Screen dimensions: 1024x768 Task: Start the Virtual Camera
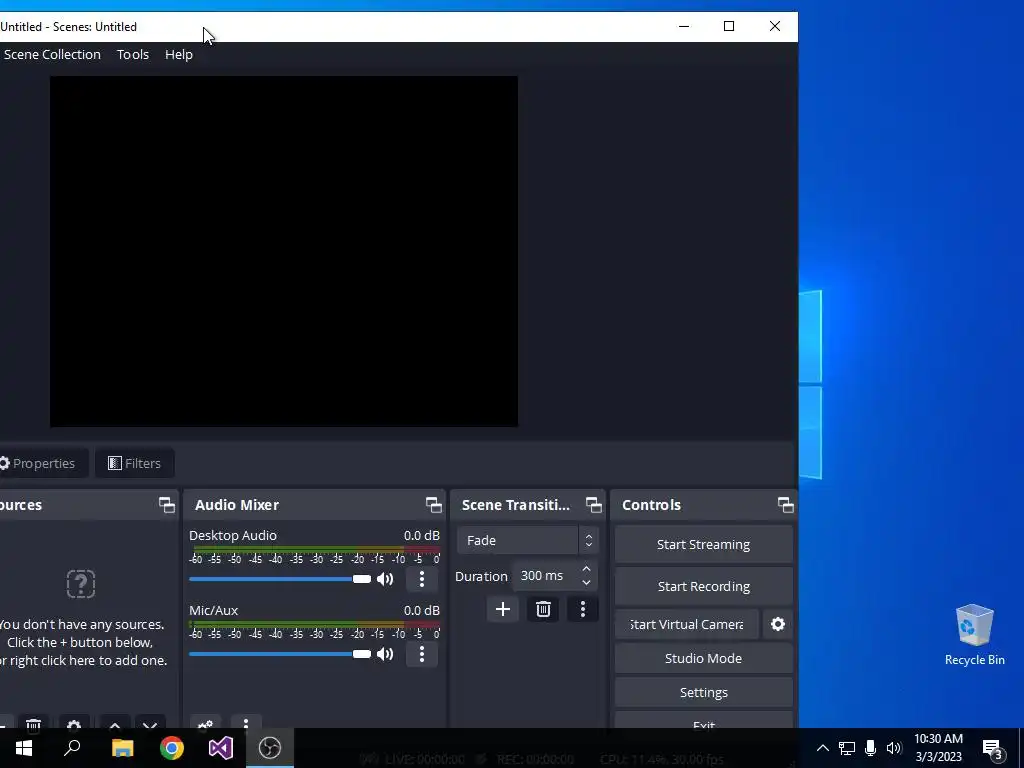coord(687,624)
